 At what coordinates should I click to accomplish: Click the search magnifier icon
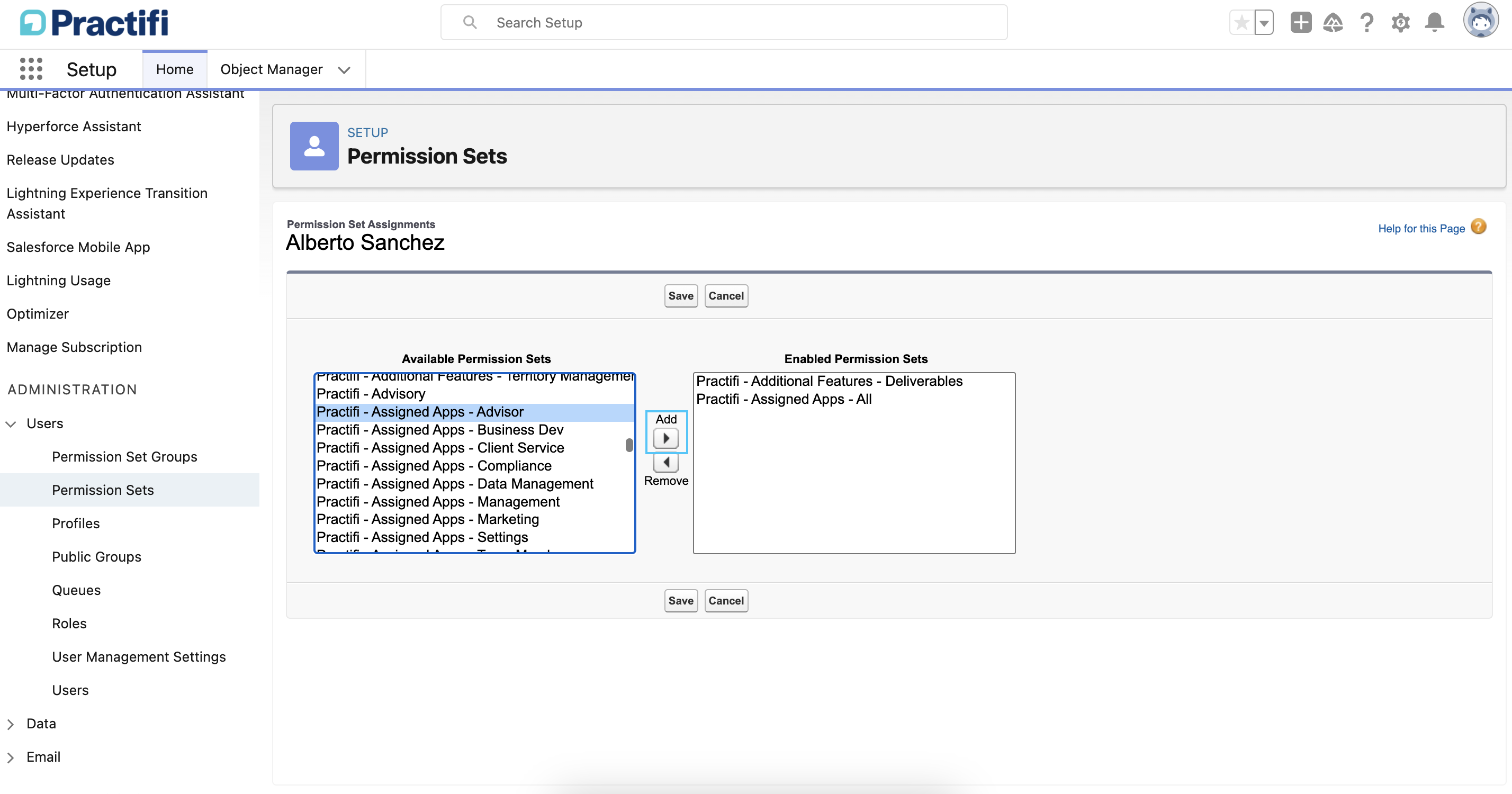tap(470, 22)
